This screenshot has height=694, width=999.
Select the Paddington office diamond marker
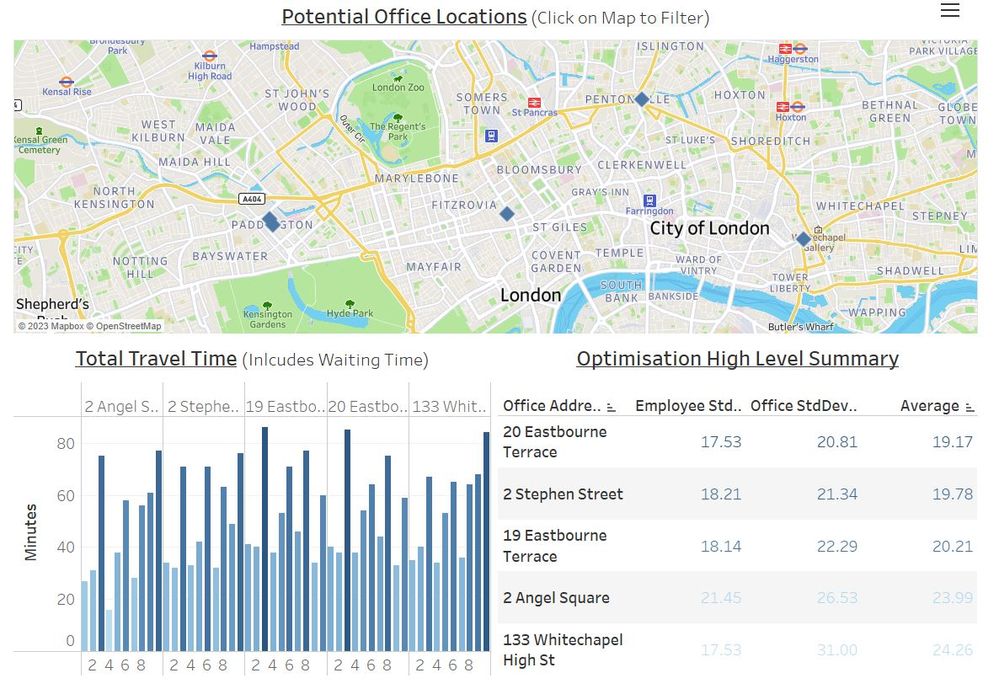click(x=271, y=222)
